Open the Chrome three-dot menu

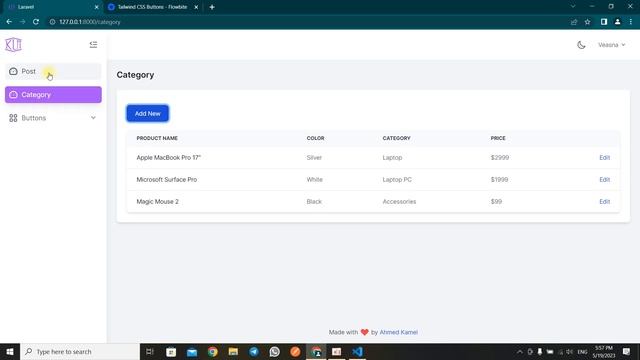[631, 22]
